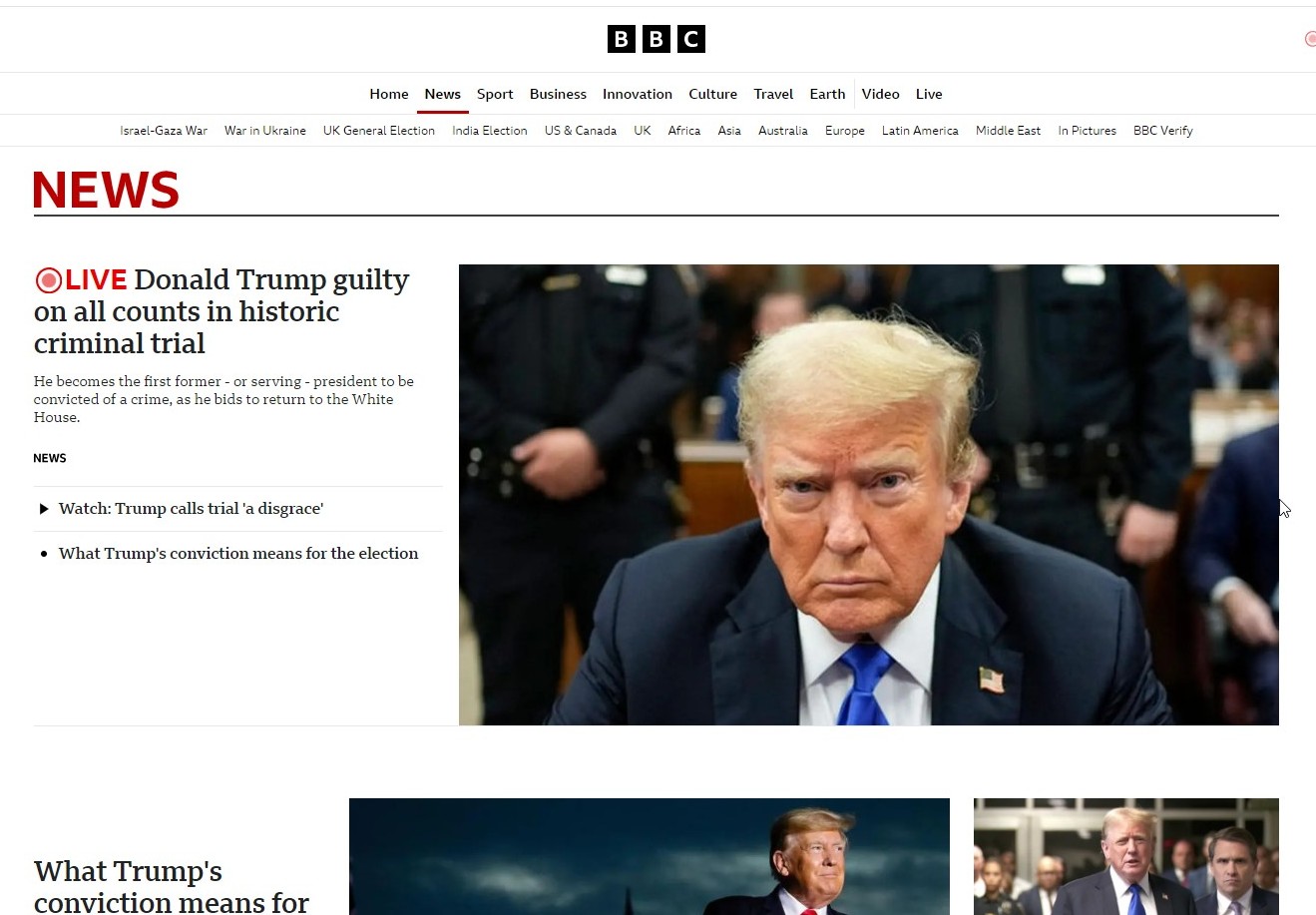This screenshot has width=1316, height=915.
Task: Click the large Trump courtroom photo
Action: point(869,495)
